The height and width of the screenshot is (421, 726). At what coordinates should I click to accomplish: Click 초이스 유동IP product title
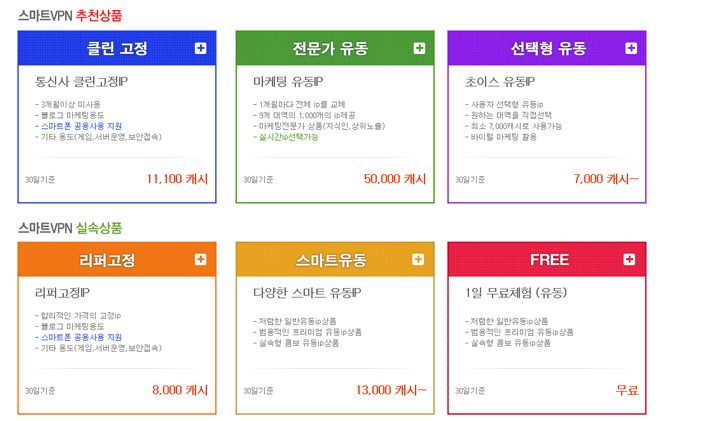pos(501,82)
